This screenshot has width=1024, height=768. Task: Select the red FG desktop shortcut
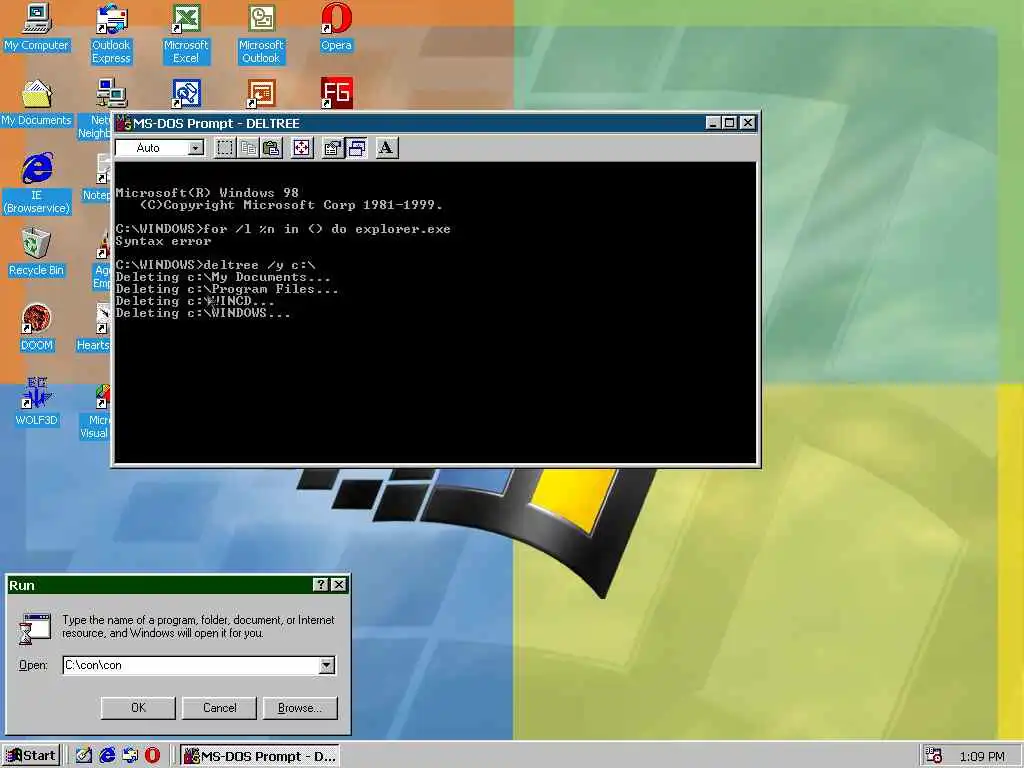click(x=336, y=93)
